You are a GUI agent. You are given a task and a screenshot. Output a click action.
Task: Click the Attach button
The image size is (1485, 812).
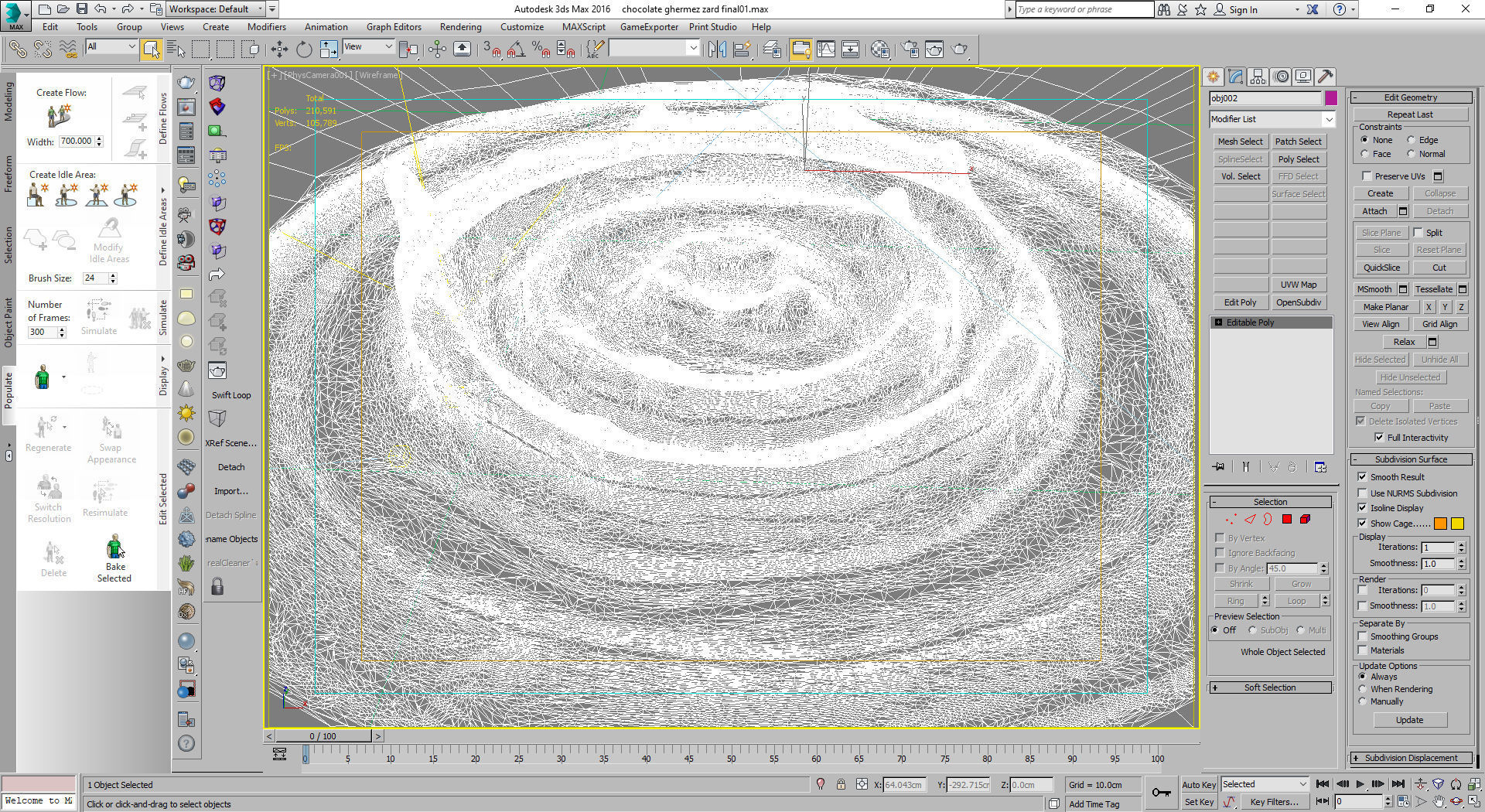(1374, 211)
